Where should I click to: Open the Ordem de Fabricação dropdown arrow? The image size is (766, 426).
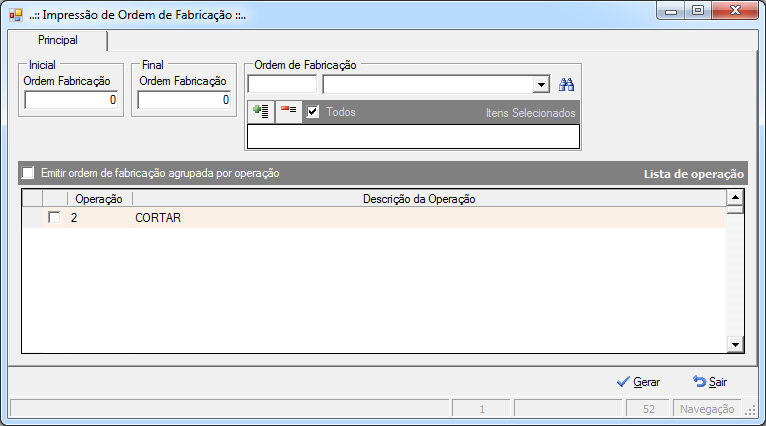tap(541, 85)
